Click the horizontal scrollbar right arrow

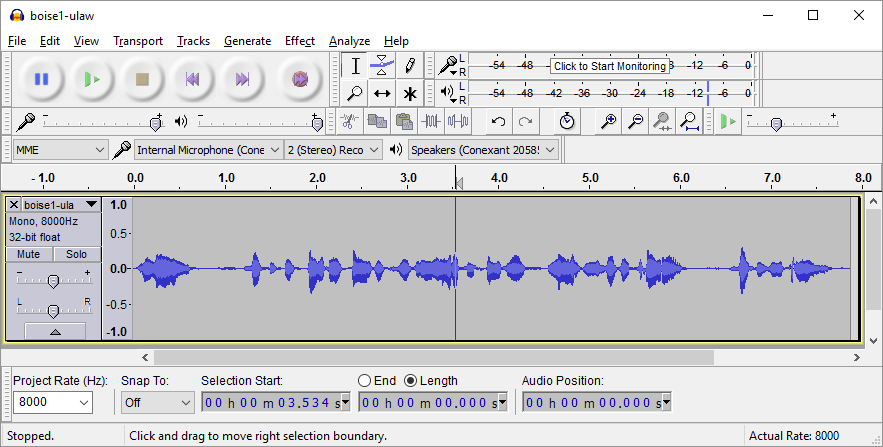(857, 357)
